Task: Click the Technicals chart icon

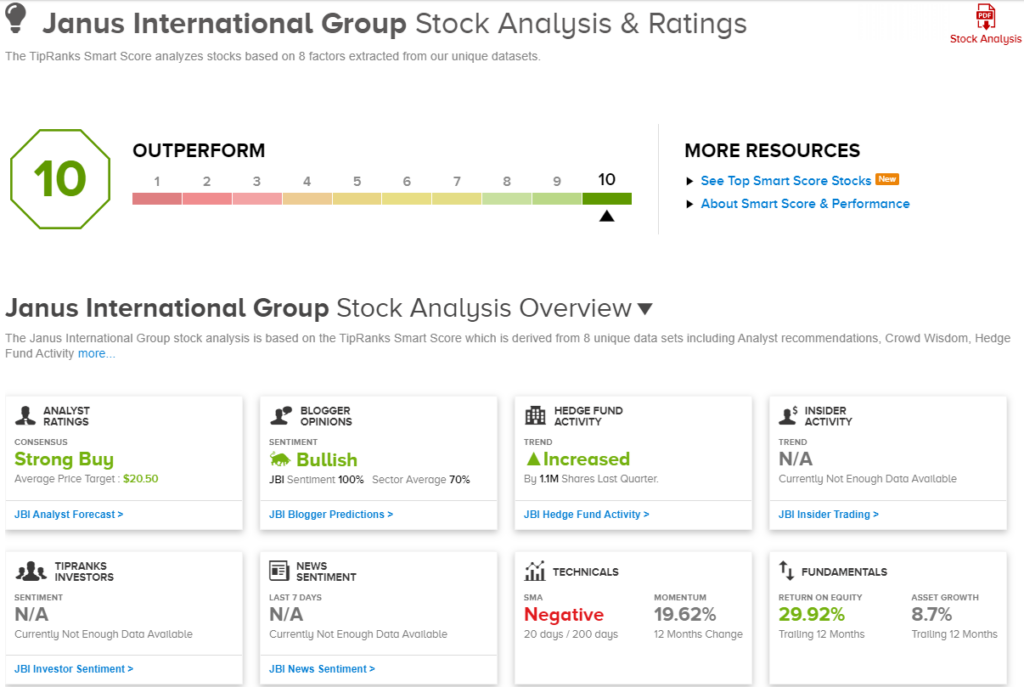Action: coord(534,571)
